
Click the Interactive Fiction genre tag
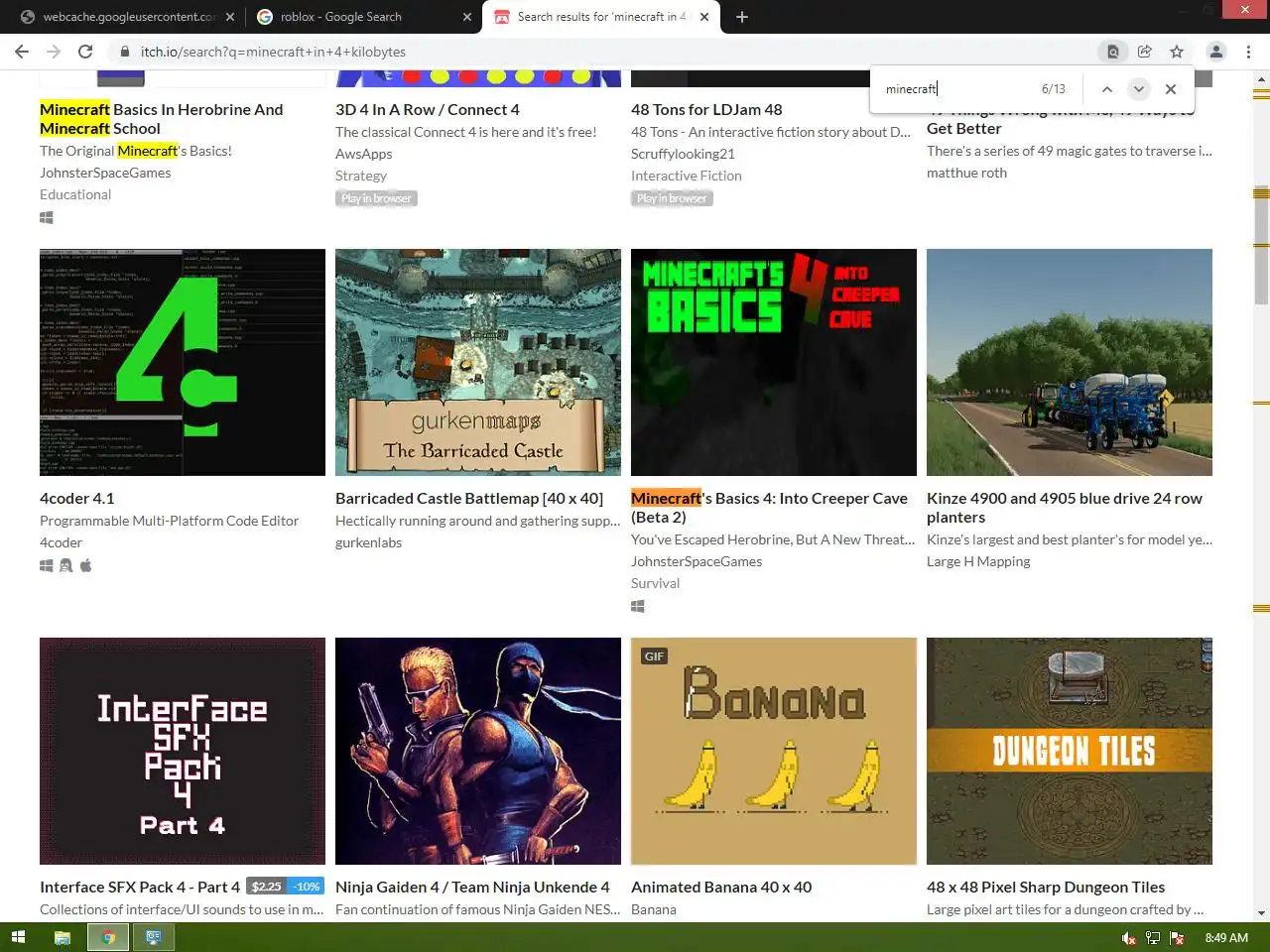click(687, 176)
